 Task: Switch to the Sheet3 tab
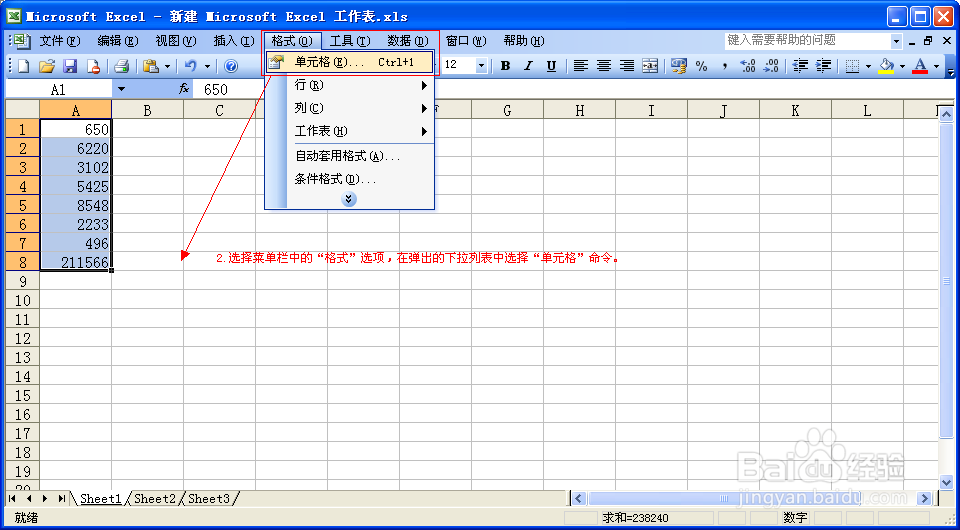coord(208,499)
